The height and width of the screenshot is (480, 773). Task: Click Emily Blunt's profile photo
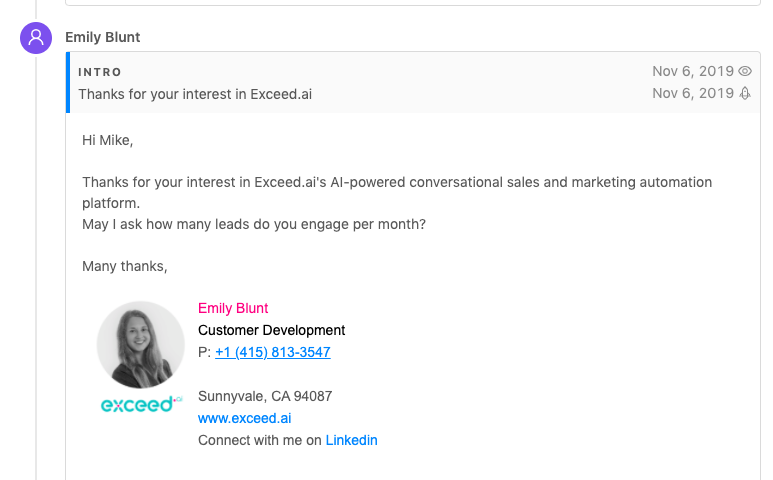tap(140, 345)
